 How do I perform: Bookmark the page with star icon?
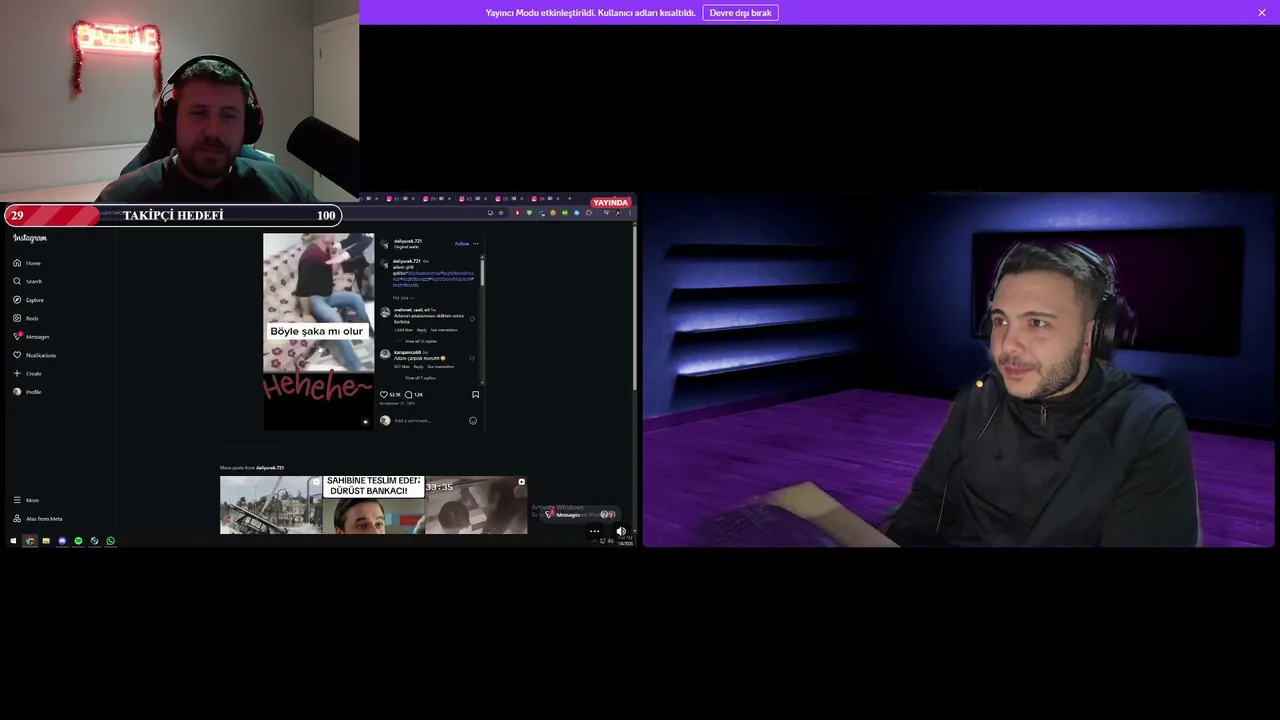pyautogui.click(x=501, y=212)
